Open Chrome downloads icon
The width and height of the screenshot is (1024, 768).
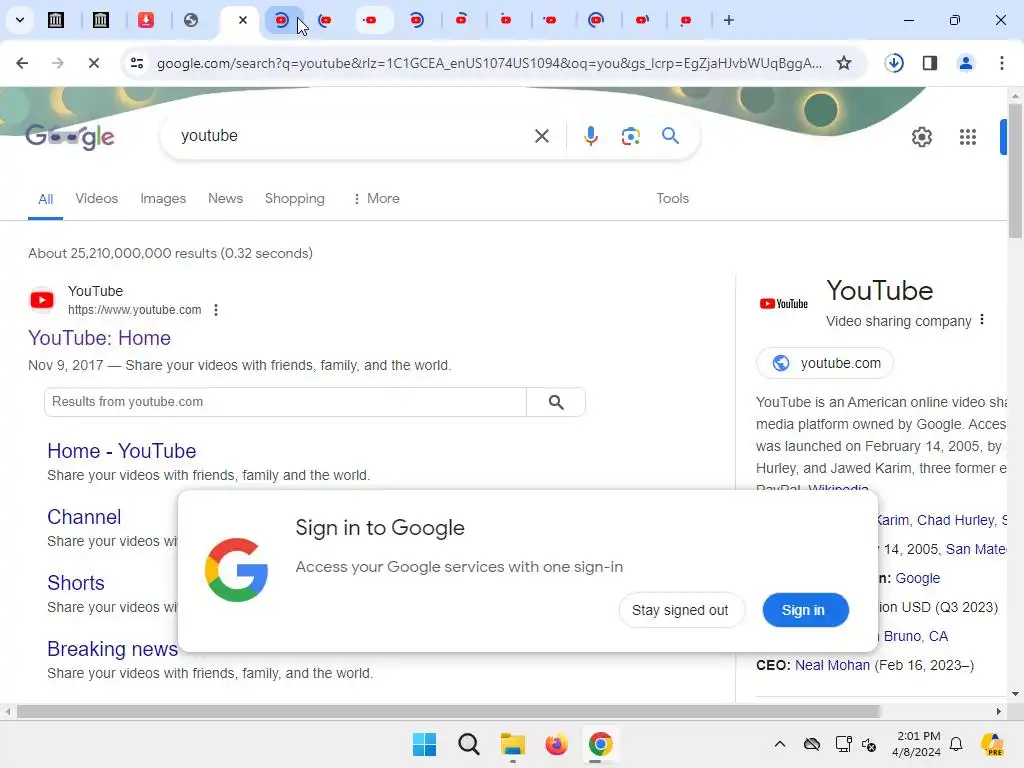pos(894,63)
